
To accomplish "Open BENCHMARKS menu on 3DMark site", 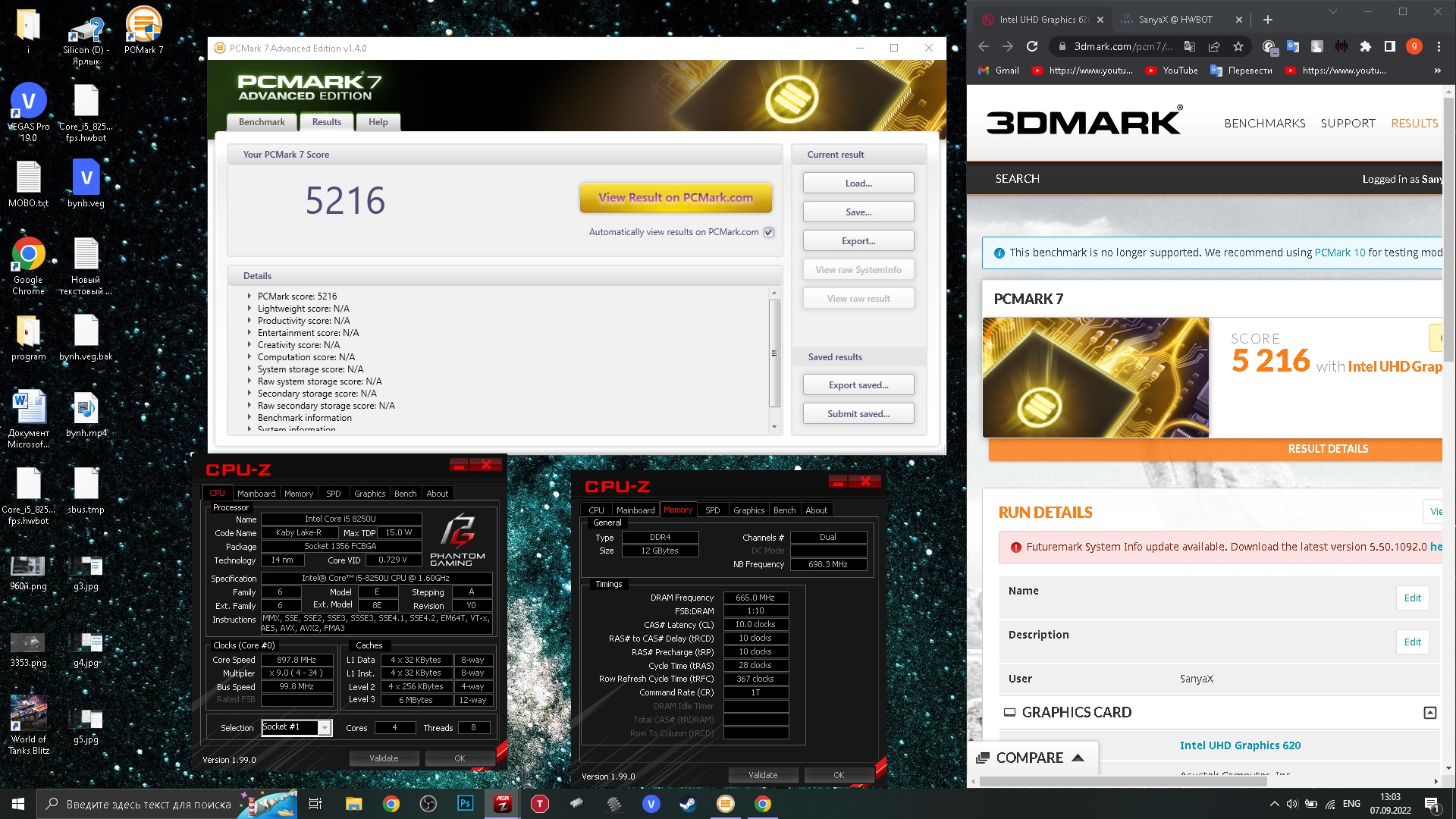I will 1264,123.
